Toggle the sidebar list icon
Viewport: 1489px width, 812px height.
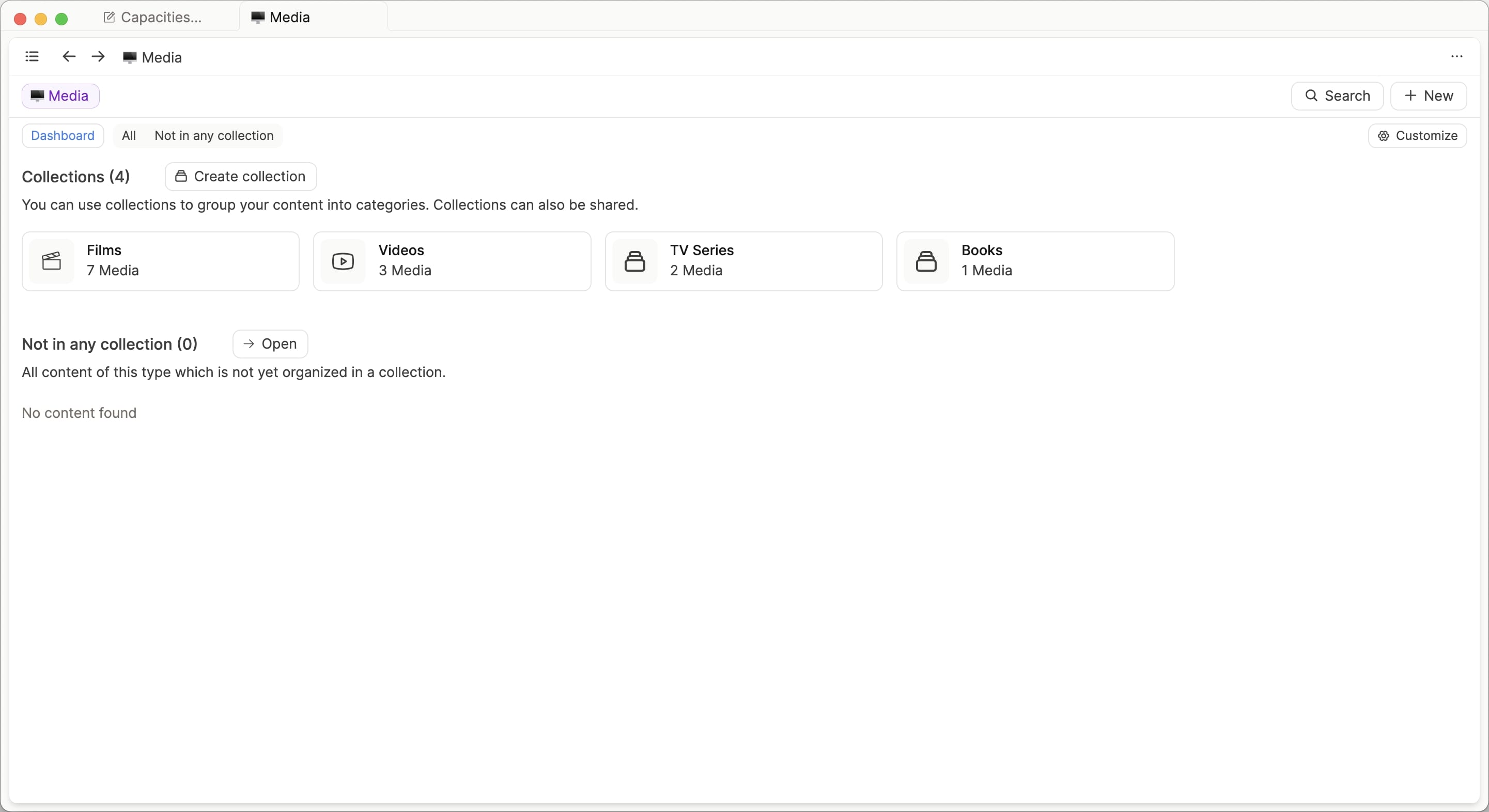[32, 57]
